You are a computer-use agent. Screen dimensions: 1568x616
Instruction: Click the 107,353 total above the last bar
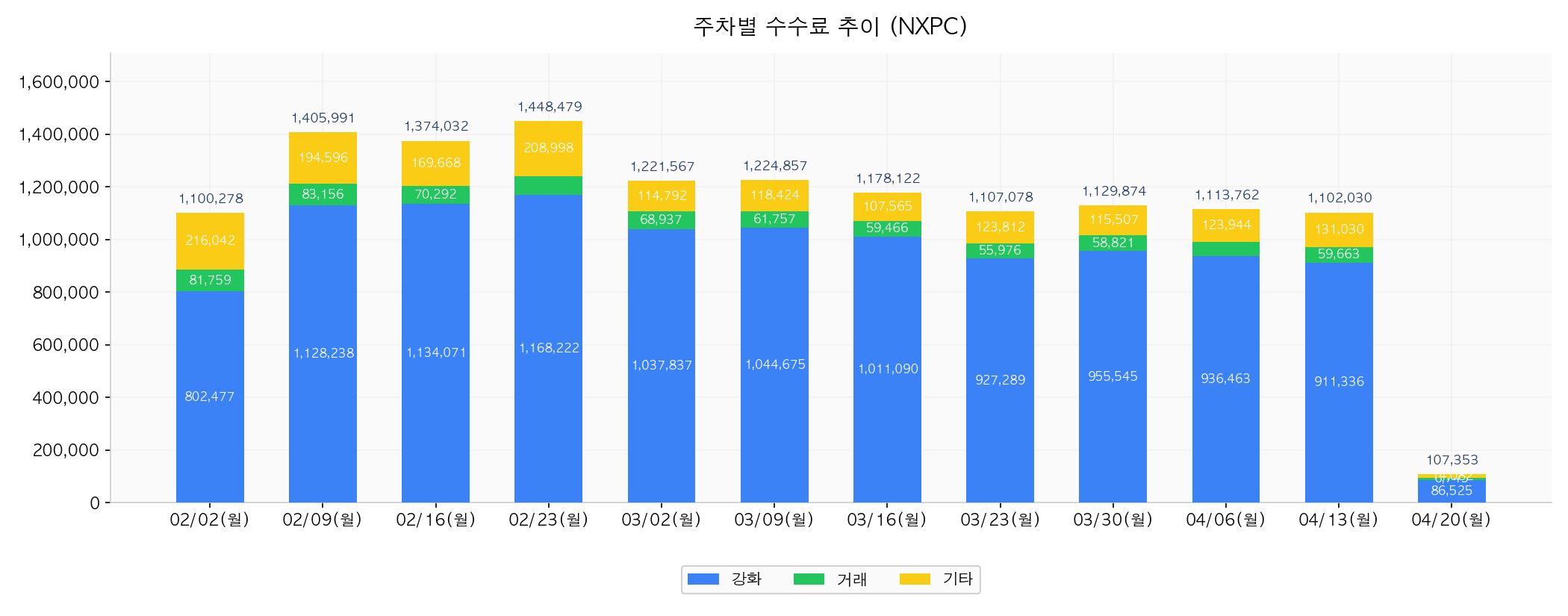[1452, 460]
